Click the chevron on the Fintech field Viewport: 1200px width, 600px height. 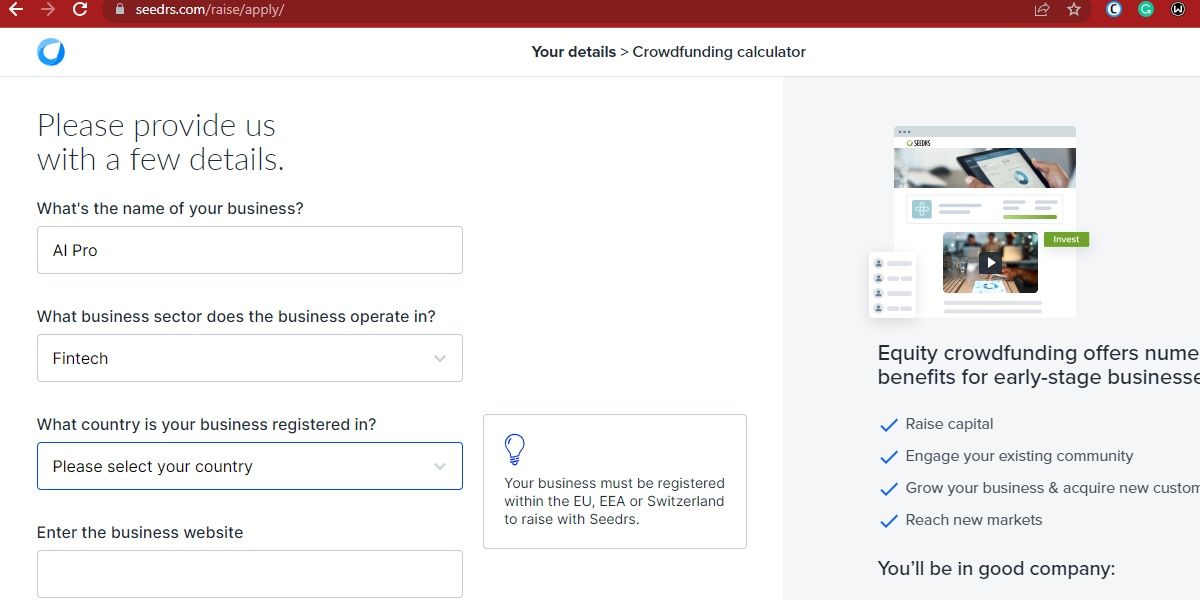pos(440,358)
